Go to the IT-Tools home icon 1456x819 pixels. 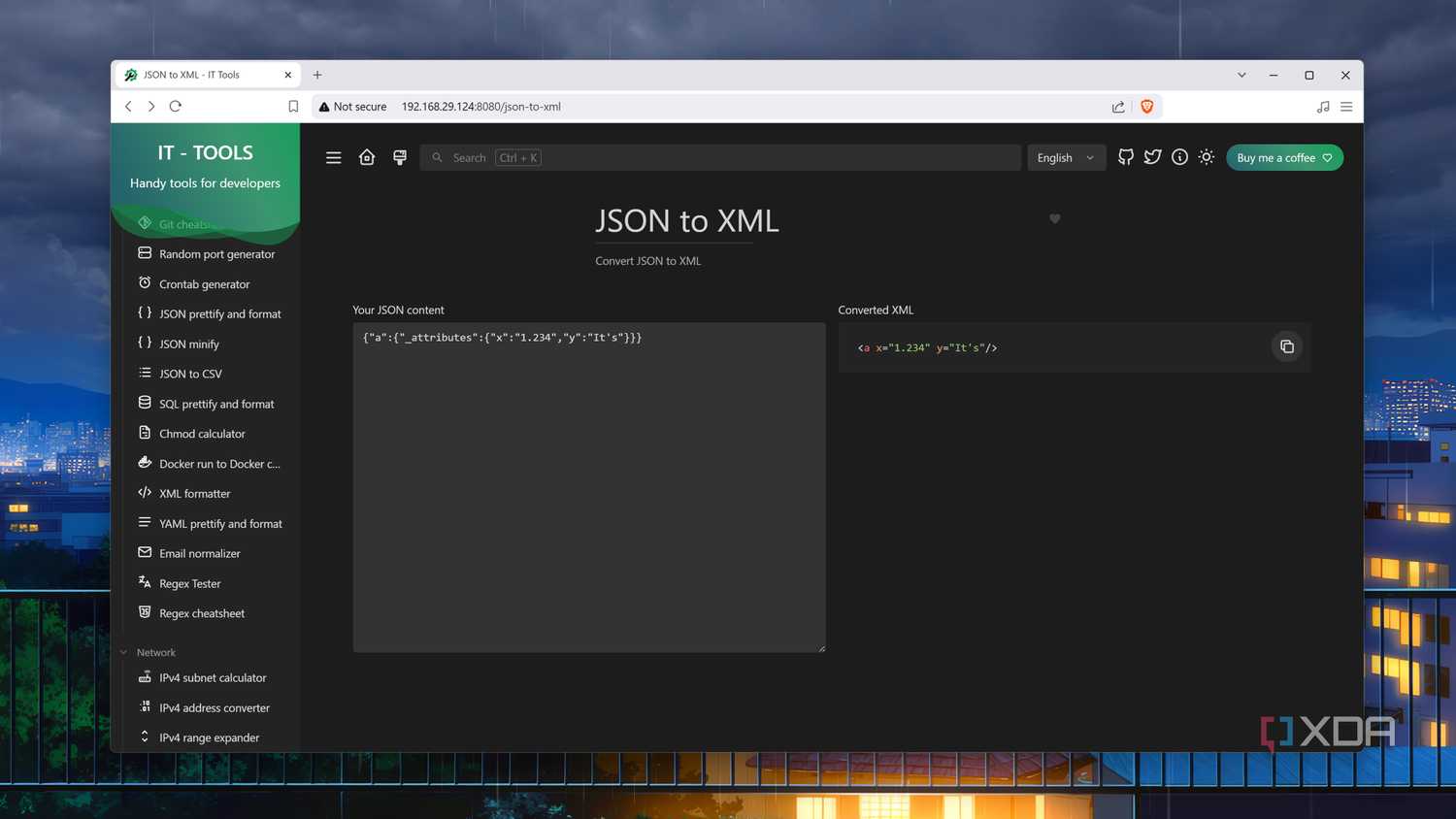pos(367,157)
